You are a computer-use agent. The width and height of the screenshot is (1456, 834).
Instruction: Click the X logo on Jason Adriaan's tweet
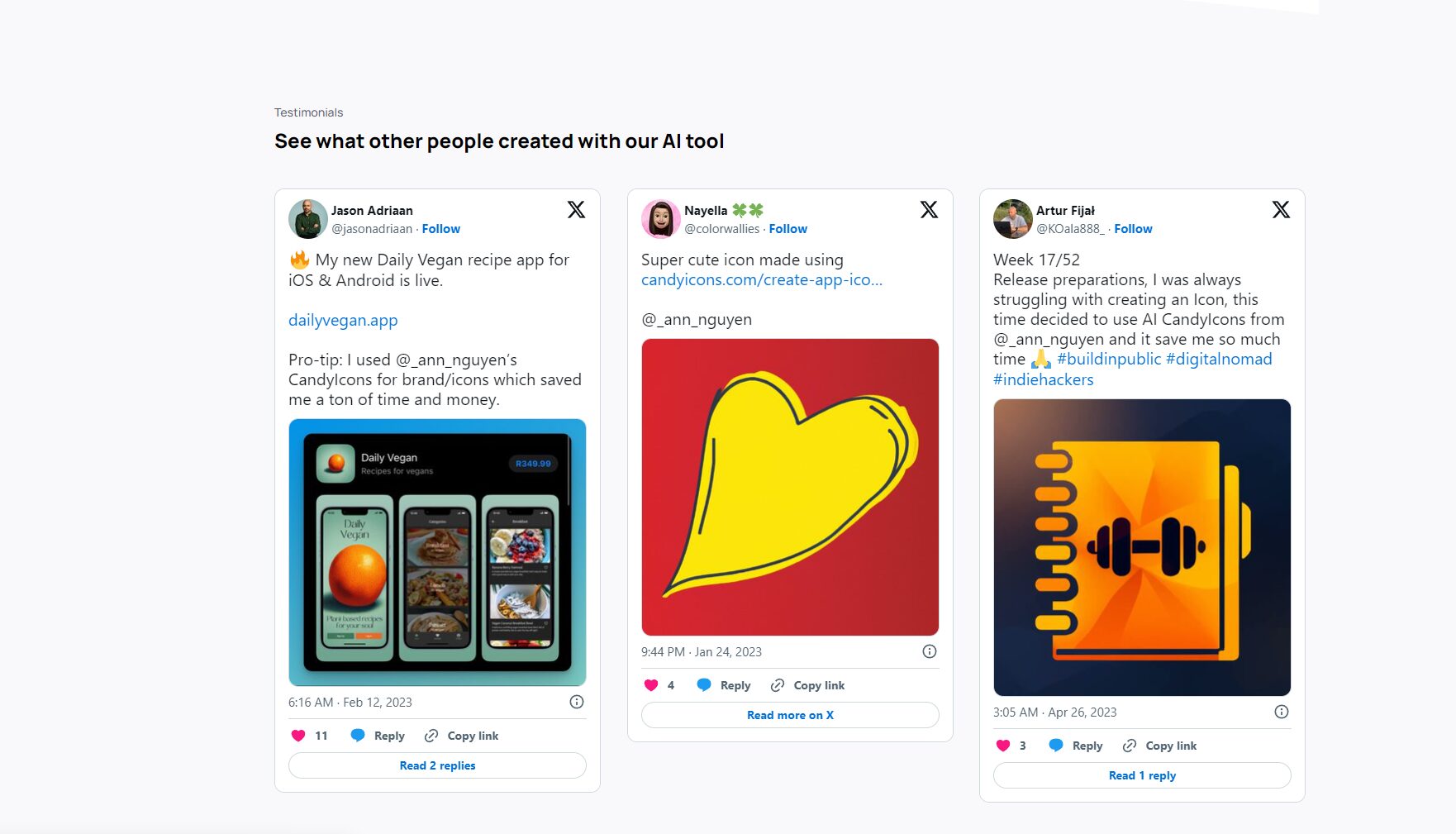pyautogui.click(x=576, y=210)
